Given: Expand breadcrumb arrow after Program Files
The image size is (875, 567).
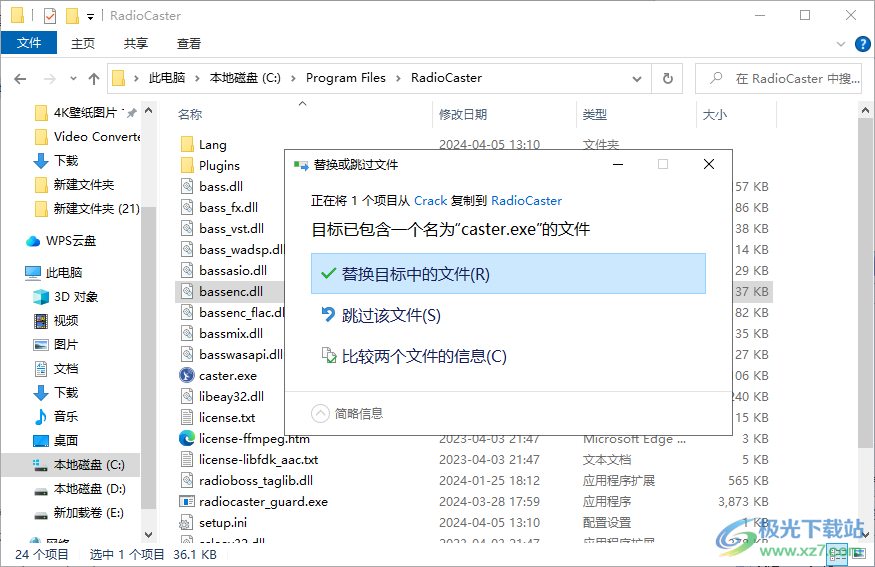Looking at the screenshot, I should click(x=398, y=79).
